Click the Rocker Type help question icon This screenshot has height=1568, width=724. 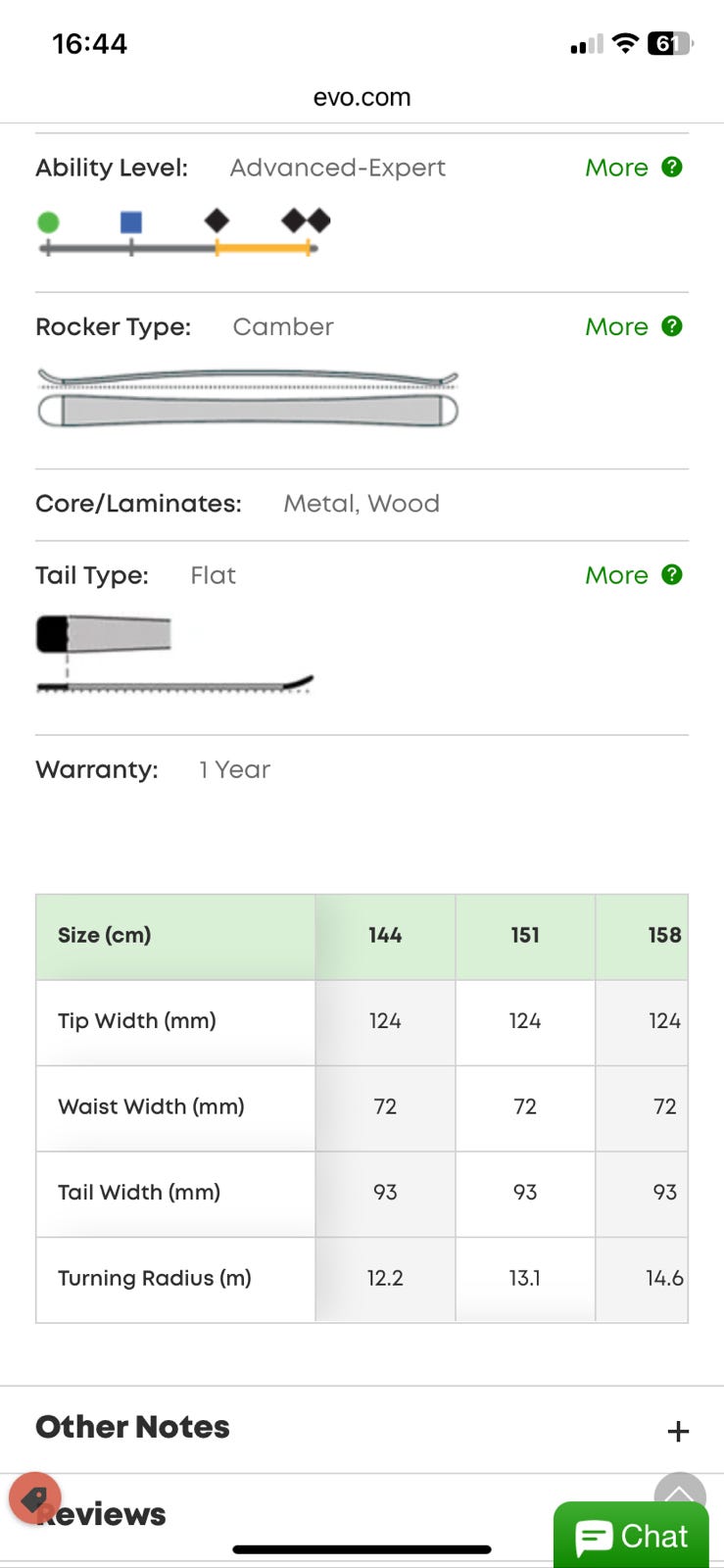click(672, 326)
